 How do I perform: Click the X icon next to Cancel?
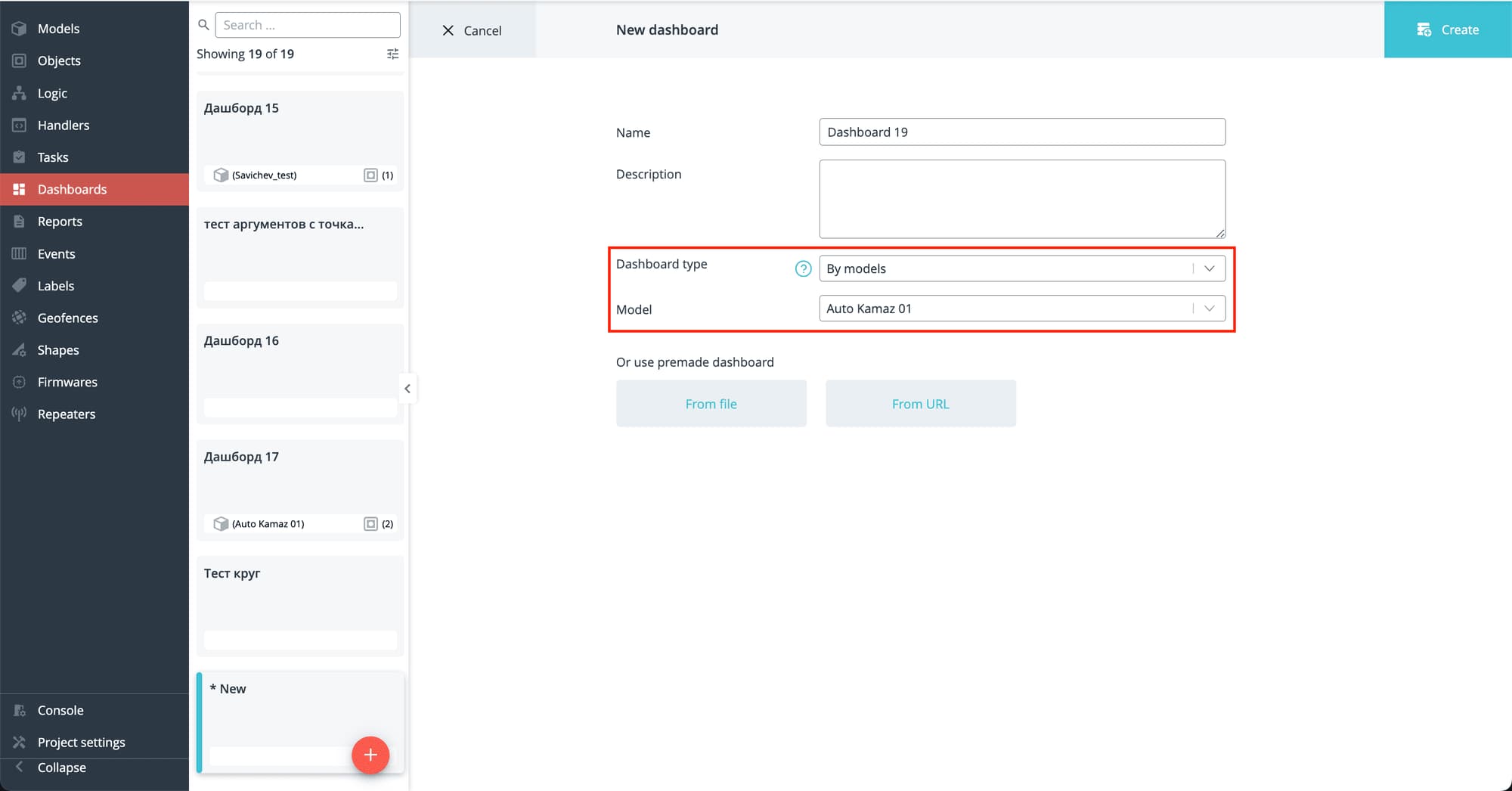[x=448, y=30]
